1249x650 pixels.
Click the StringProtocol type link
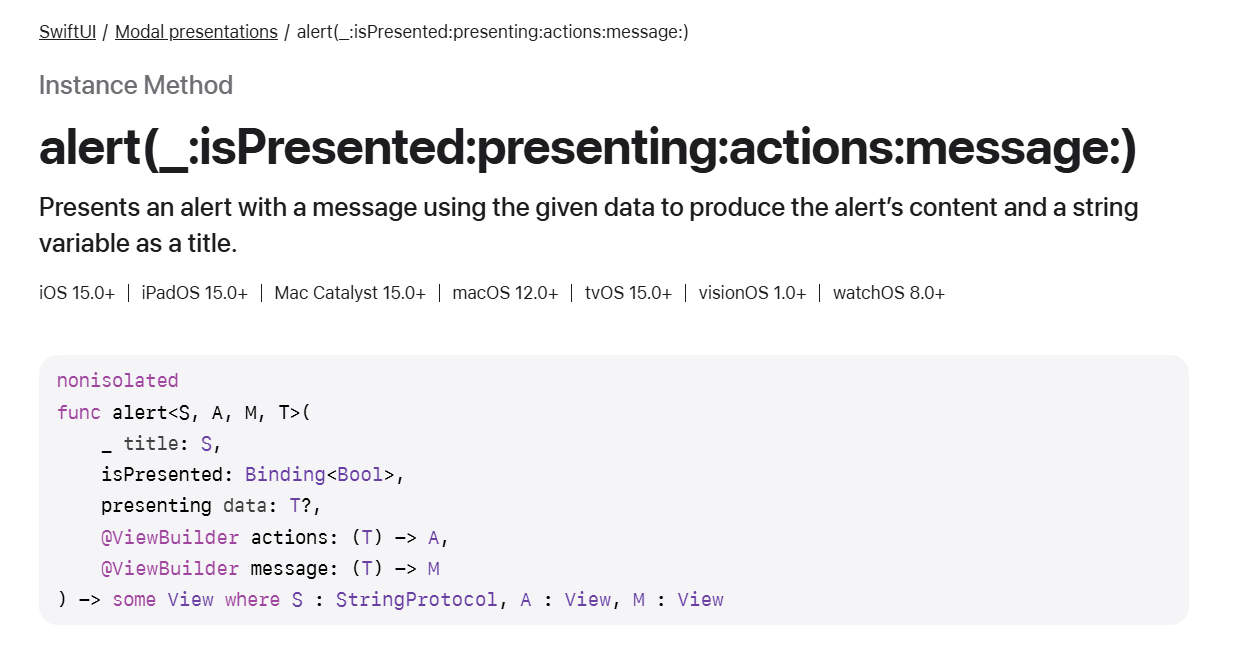(416, 600)
